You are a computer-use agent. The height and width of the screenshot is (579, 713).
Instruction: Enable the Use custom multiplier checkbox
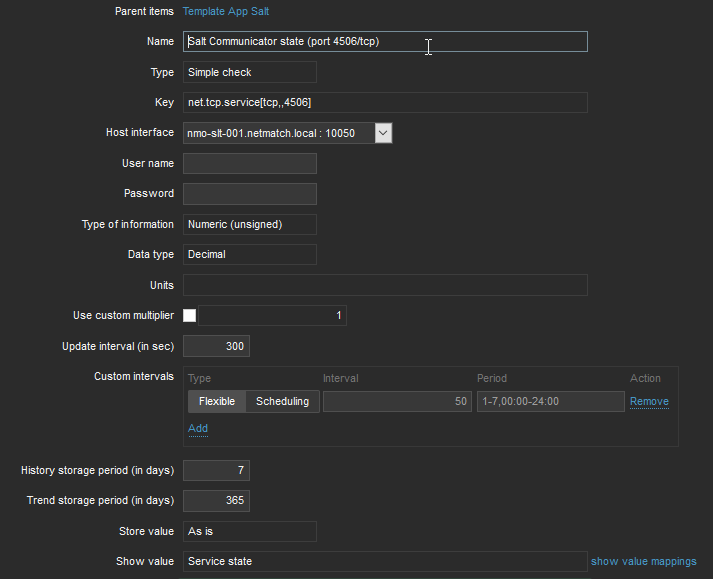tap(189, 316)
